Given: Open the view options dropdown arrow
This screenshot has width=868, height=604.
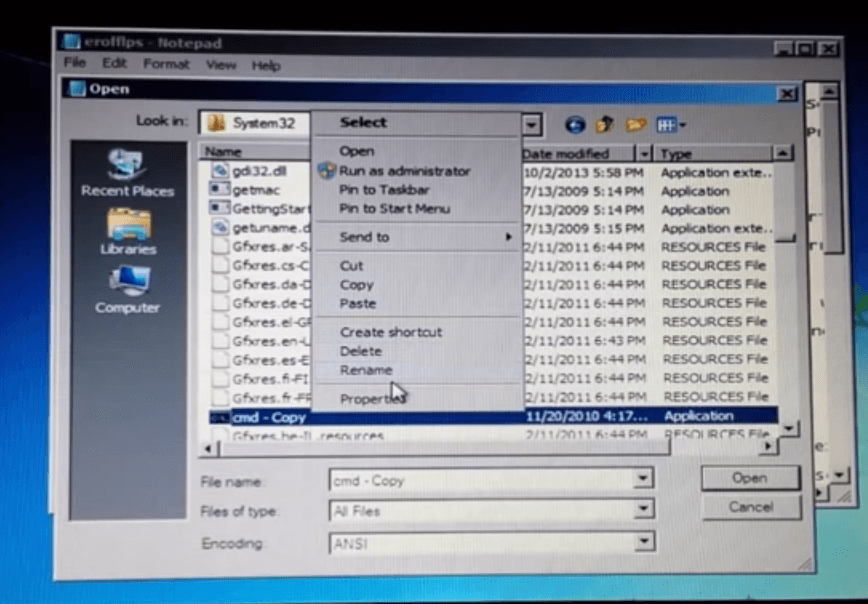Looking at the screenshot, I should (683, 125).
